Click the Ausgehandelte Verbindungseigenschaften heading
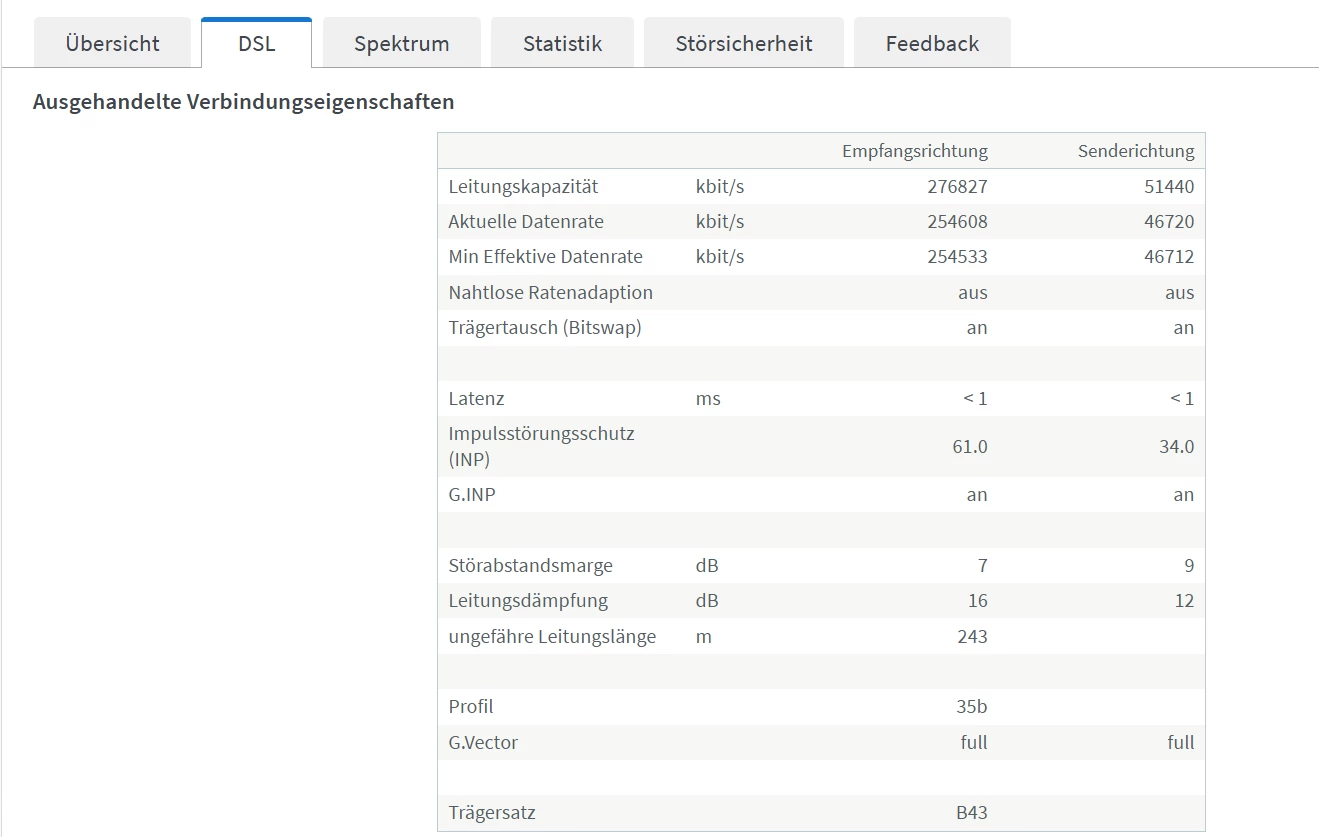 (x=243, y=102)
